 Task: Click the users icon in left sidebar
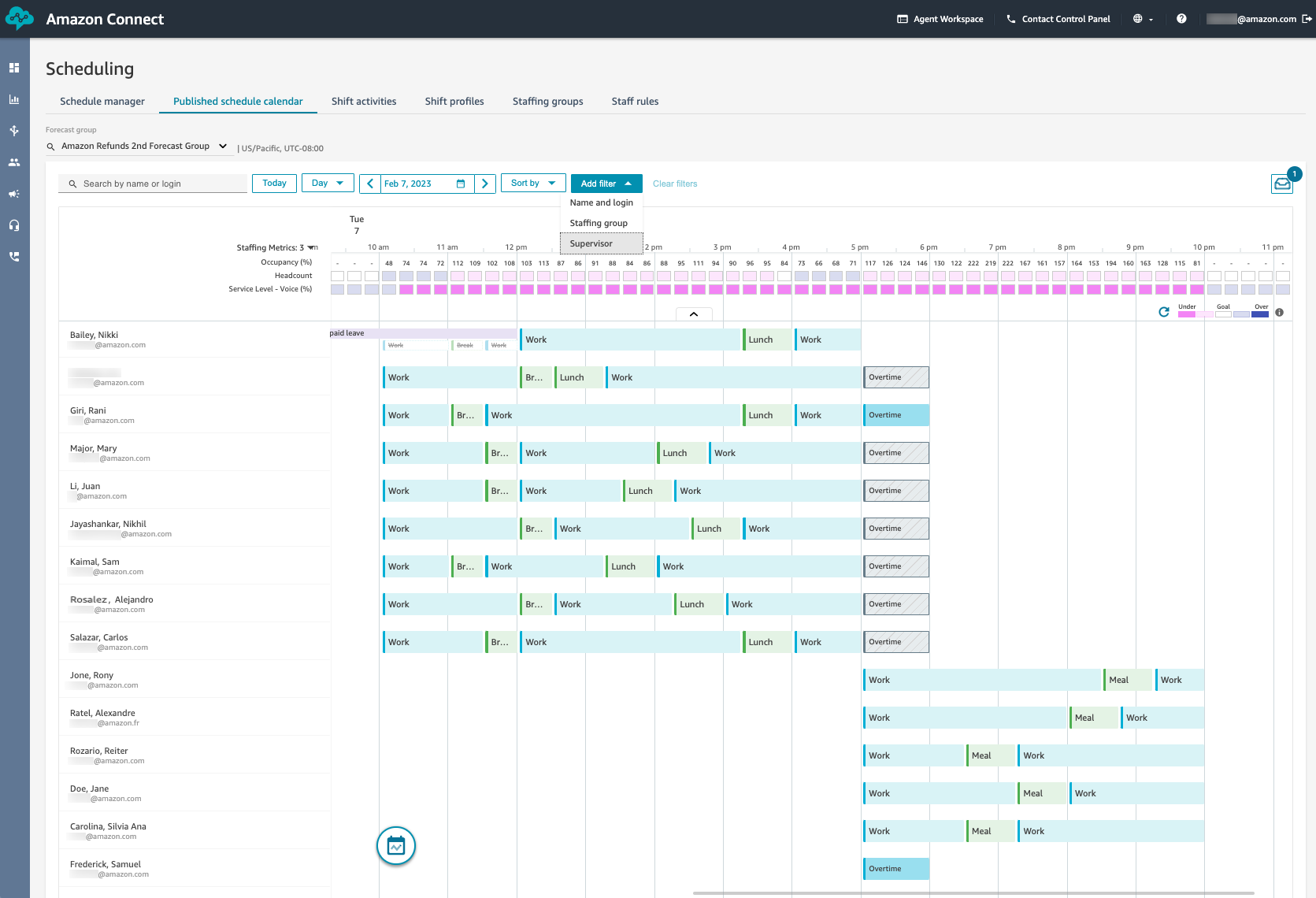pyautogui.click(x=14, y=162)
